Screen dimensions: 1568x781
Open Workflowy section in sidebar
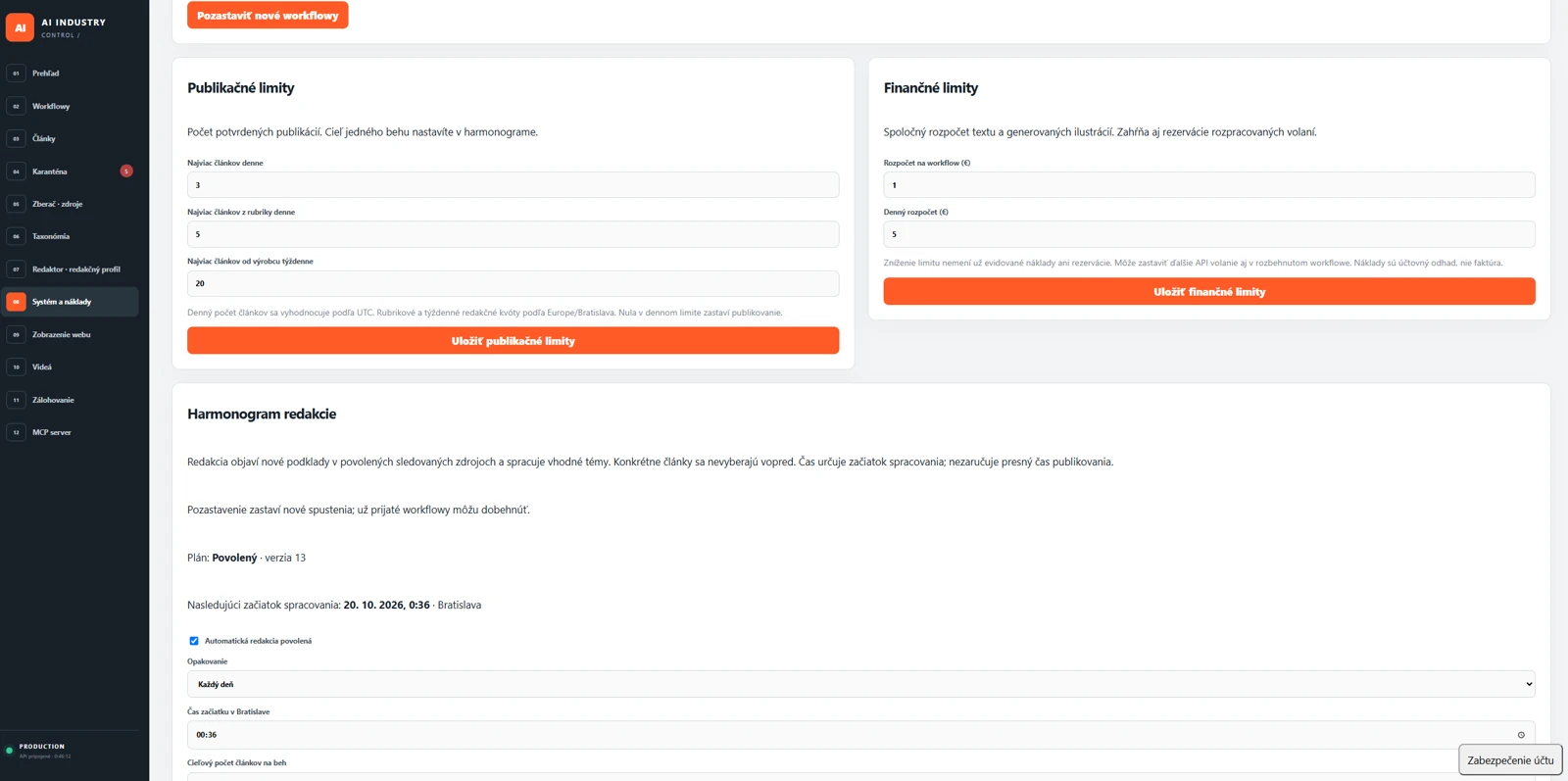click(x=51, y=106)
